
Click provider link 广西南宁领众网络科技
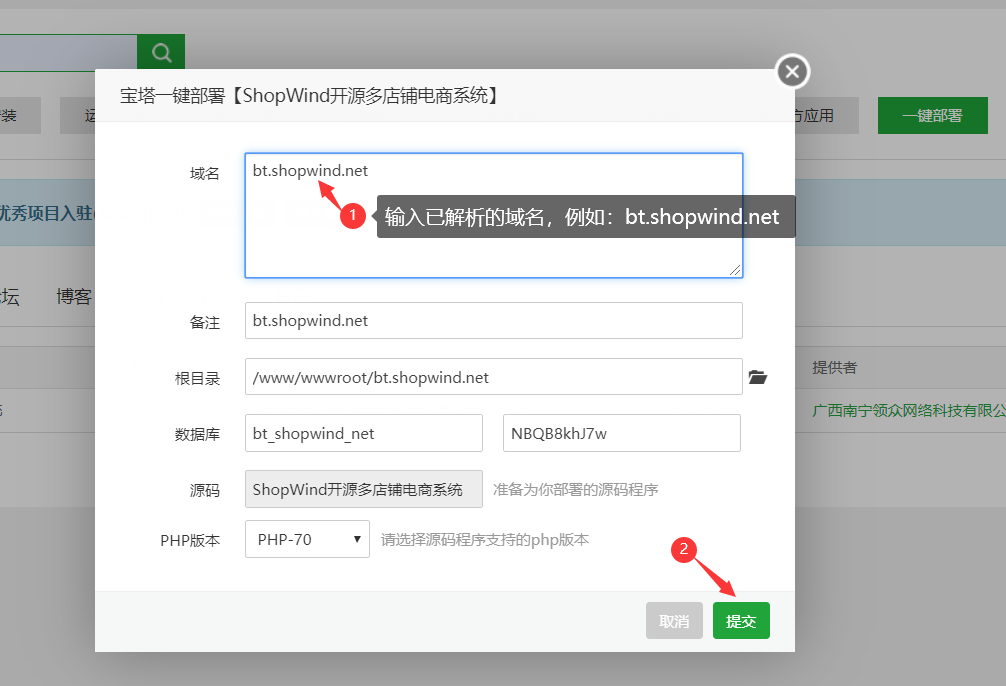click(x=908, y=410)
